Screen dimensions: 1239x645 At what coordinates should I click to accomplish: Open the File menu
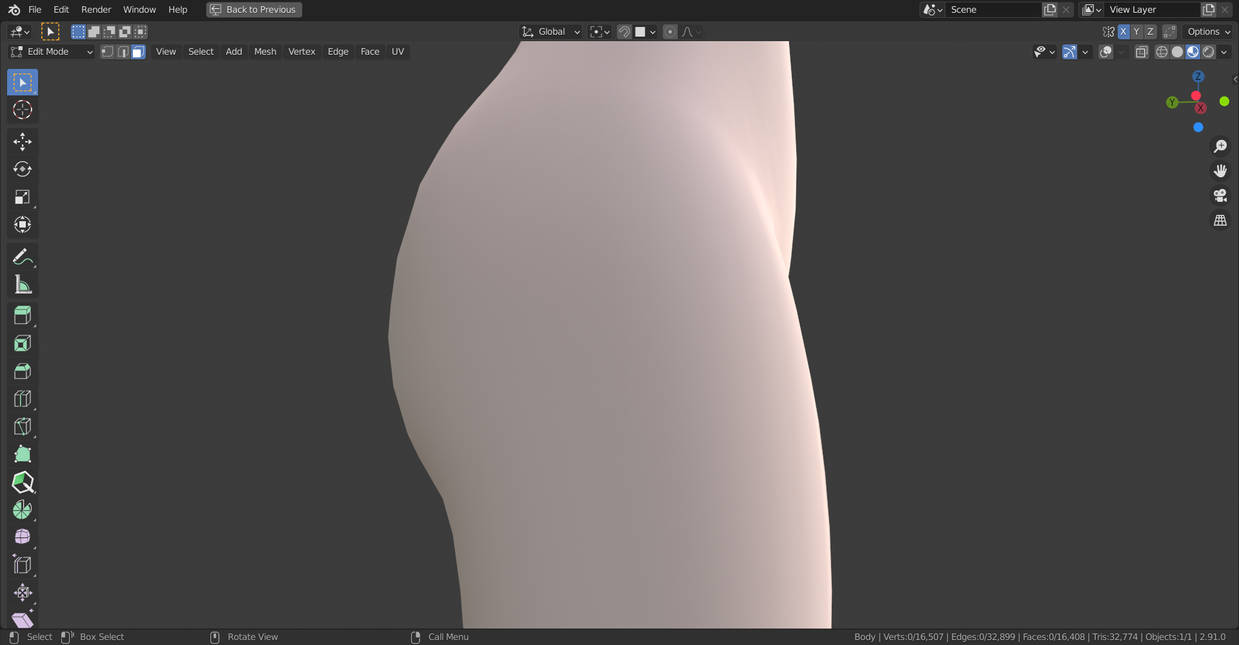point(35,10)
